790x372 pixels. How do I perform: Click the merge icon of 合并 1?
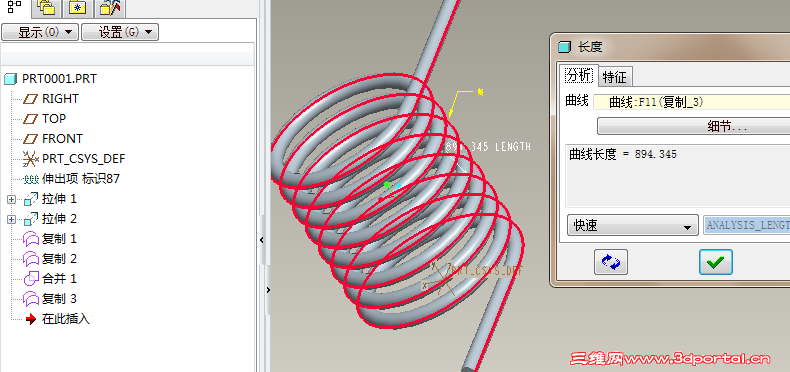31,279
